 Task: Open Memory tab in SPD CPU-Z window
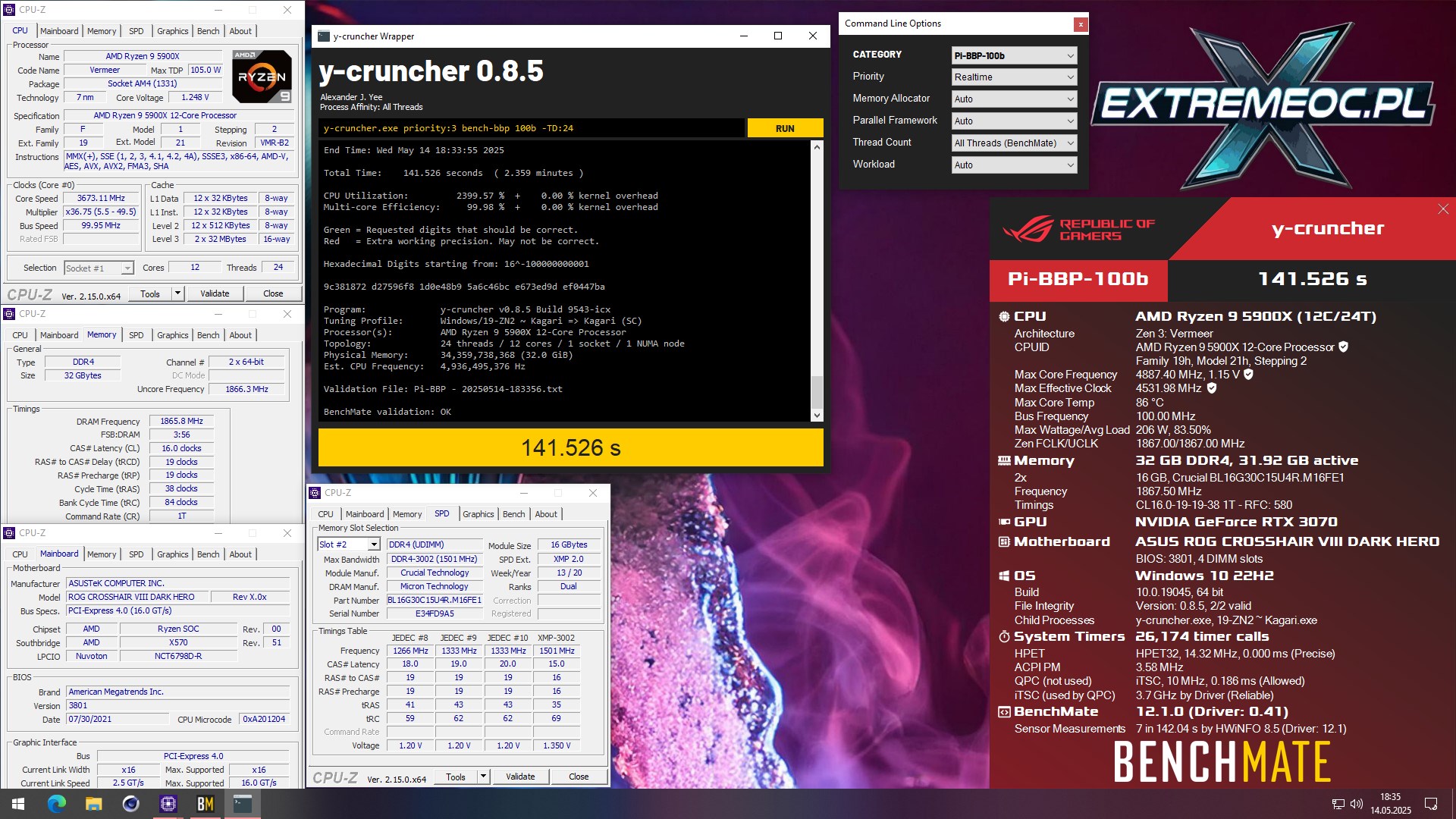click(x=407, y=514)
